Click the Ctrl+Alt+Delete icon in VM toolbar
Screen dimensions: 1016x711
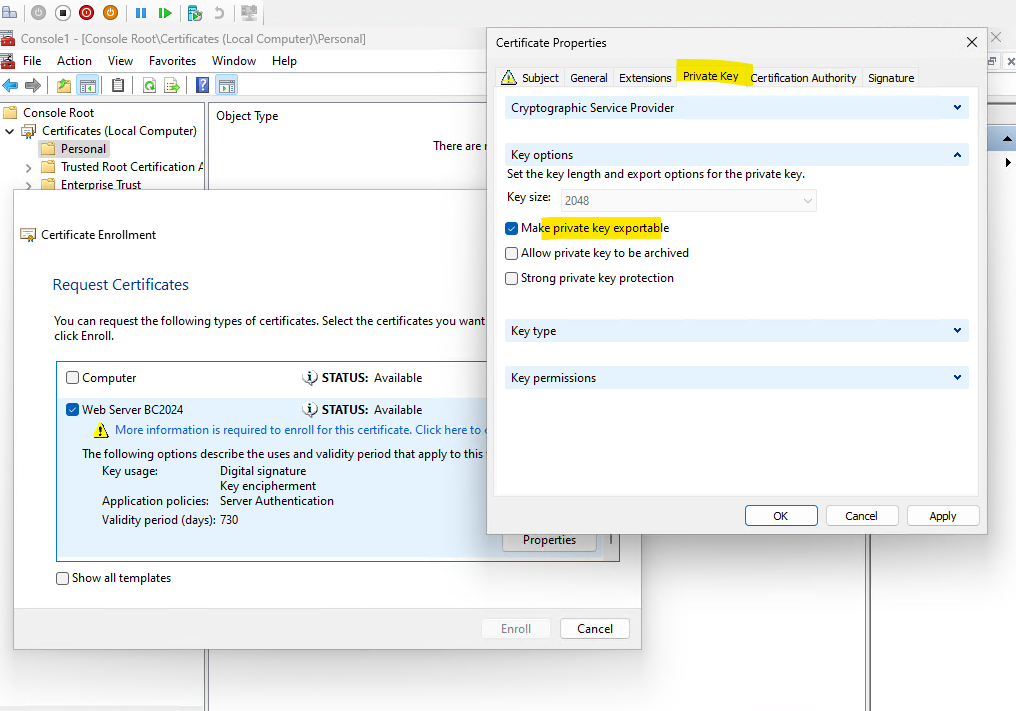pos(9,12)
